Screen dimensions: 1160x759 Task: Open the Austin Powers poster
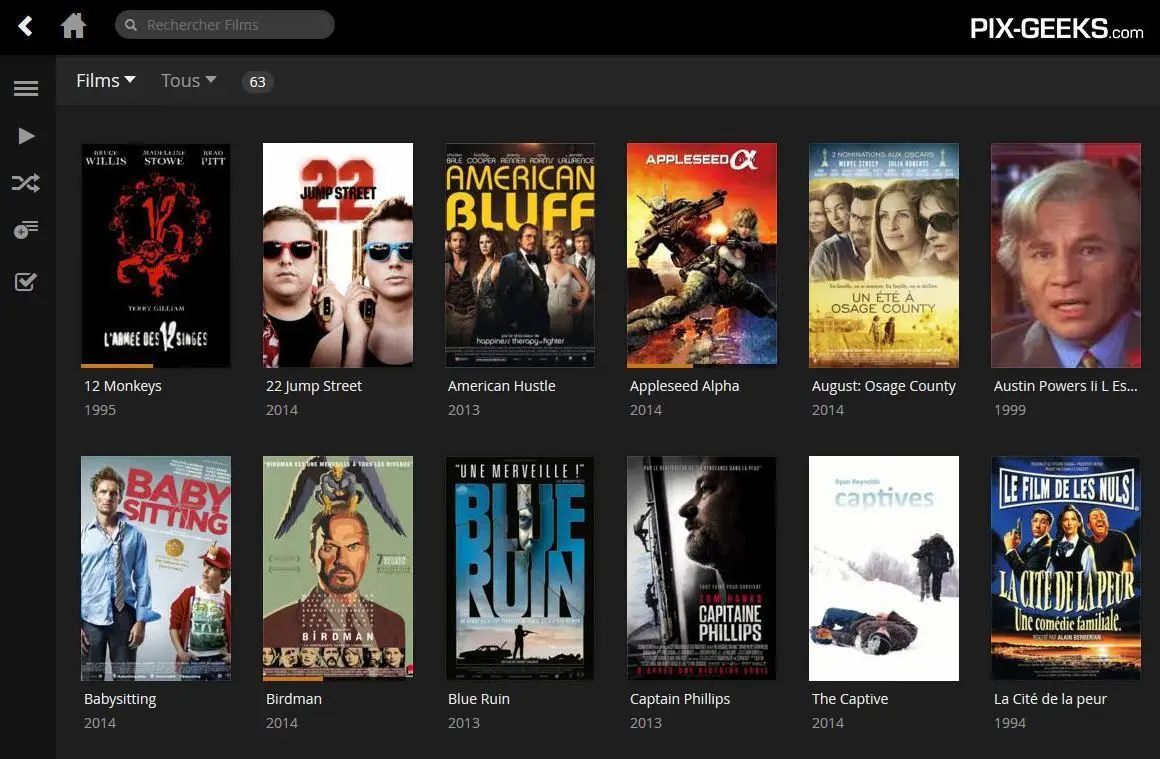[x=1066, y=255]
